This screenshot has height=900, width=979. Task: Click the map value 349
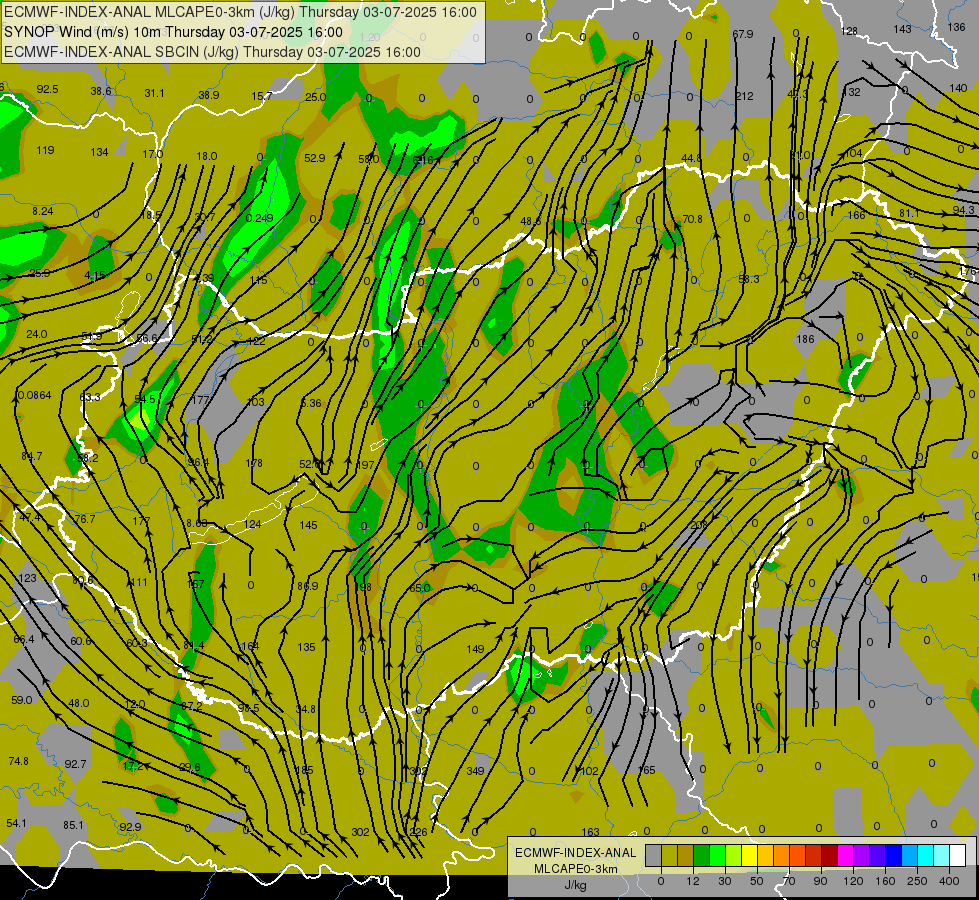click(x=475, y=771)
